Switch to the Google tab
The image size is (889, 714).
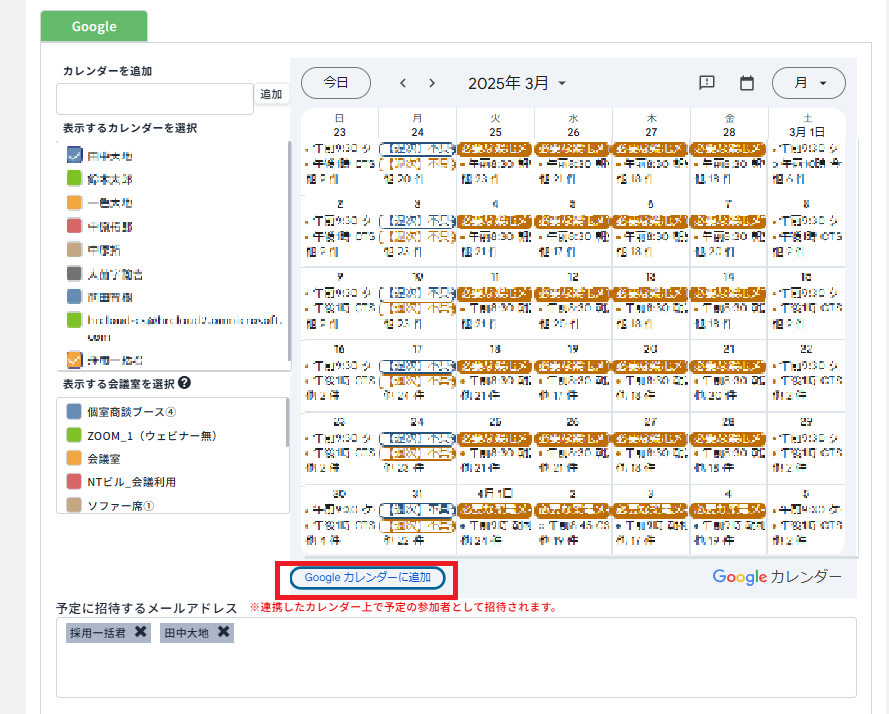point(94,26)
